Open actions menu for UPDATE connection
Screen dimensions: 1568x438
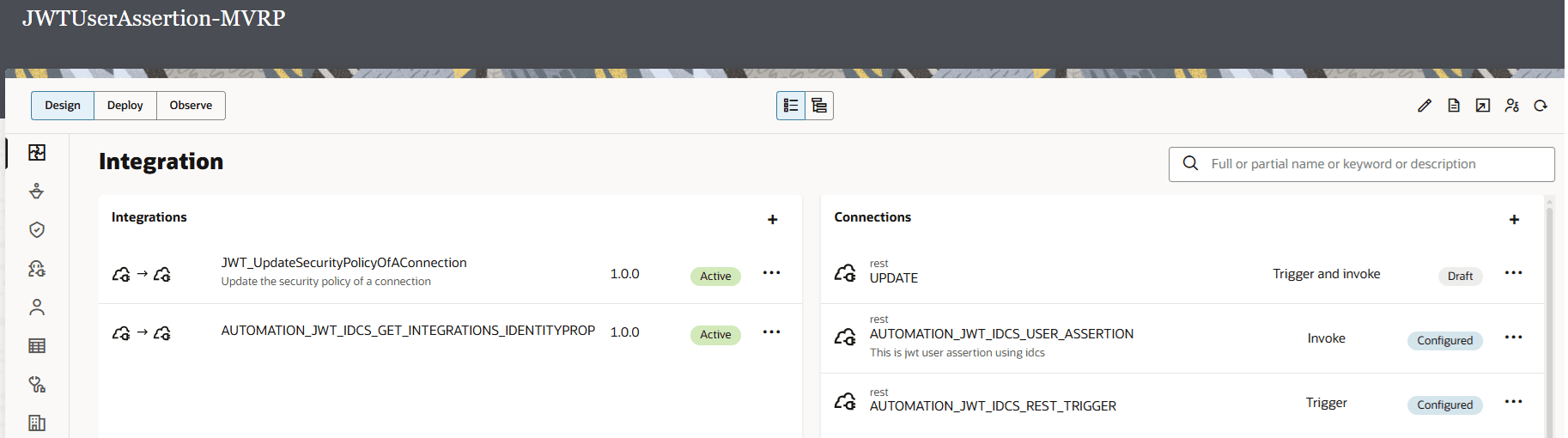pos(1514,273)
